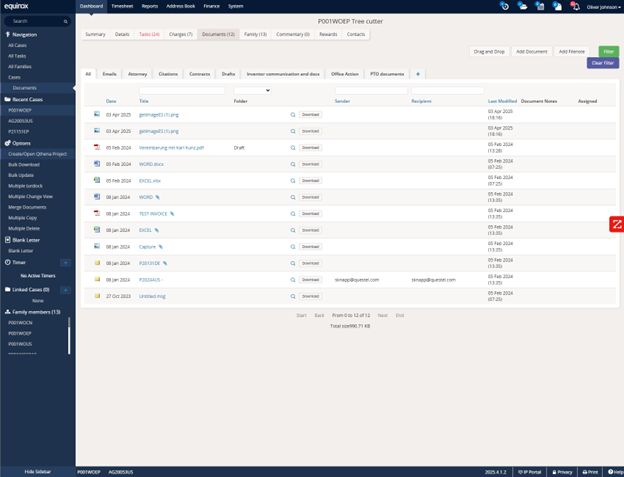The height and width of the screenshot is (477, 624).
Task: Click the Add Document button
Action: point(531,51)
